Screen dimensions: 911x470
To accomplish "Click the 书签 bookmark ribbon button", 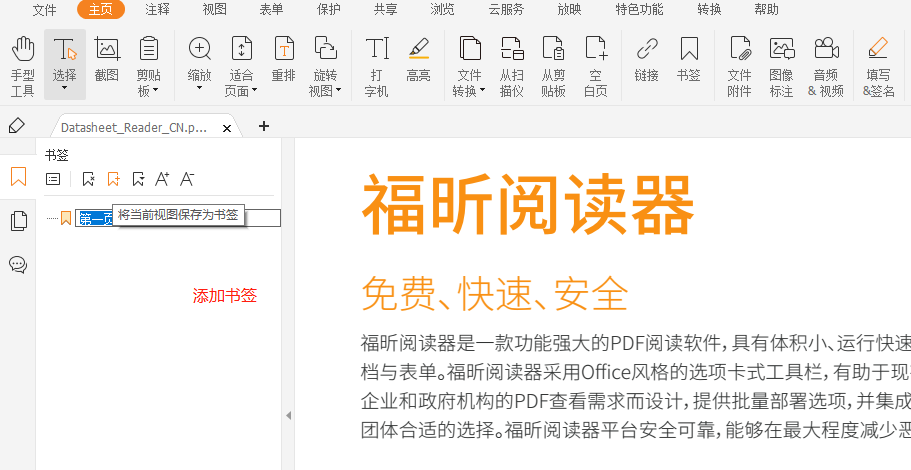I will 689,59.
